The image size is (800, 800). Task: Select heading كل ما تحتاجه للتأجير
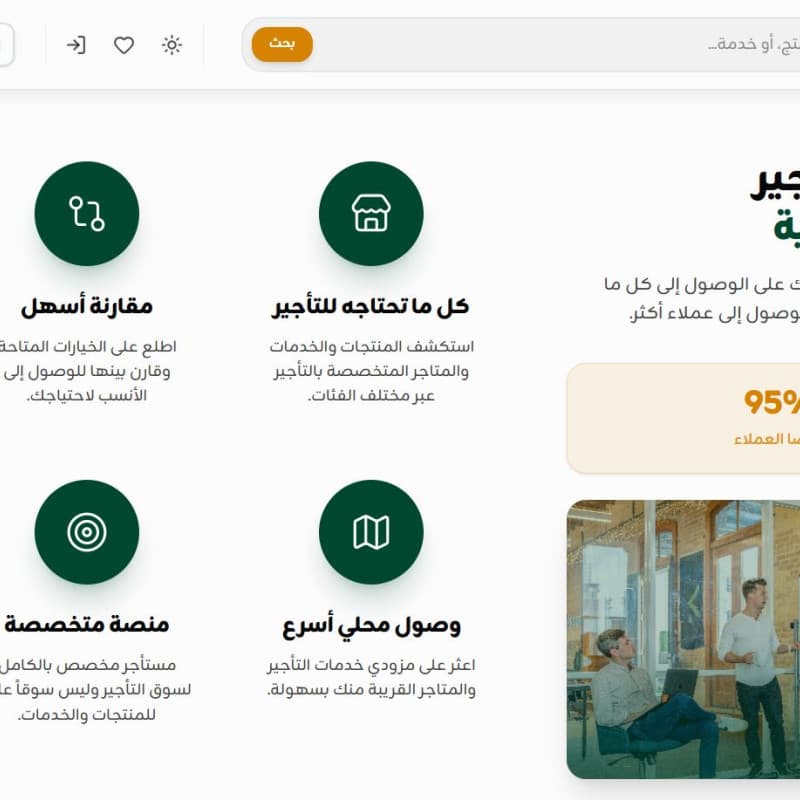(x=370, y=306)
